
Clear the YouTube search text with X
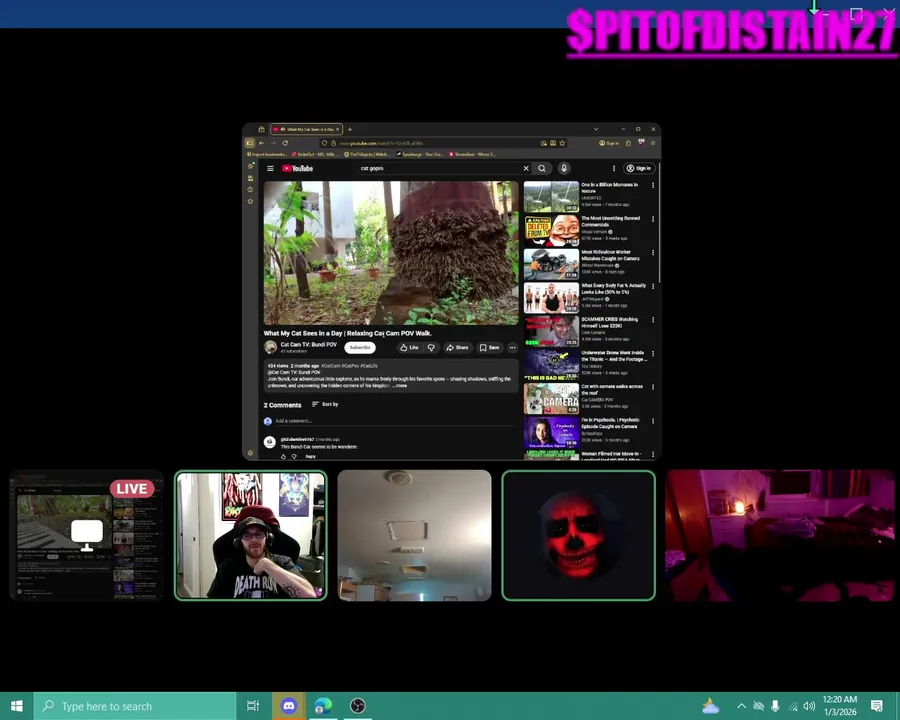[x=526, y=168]
